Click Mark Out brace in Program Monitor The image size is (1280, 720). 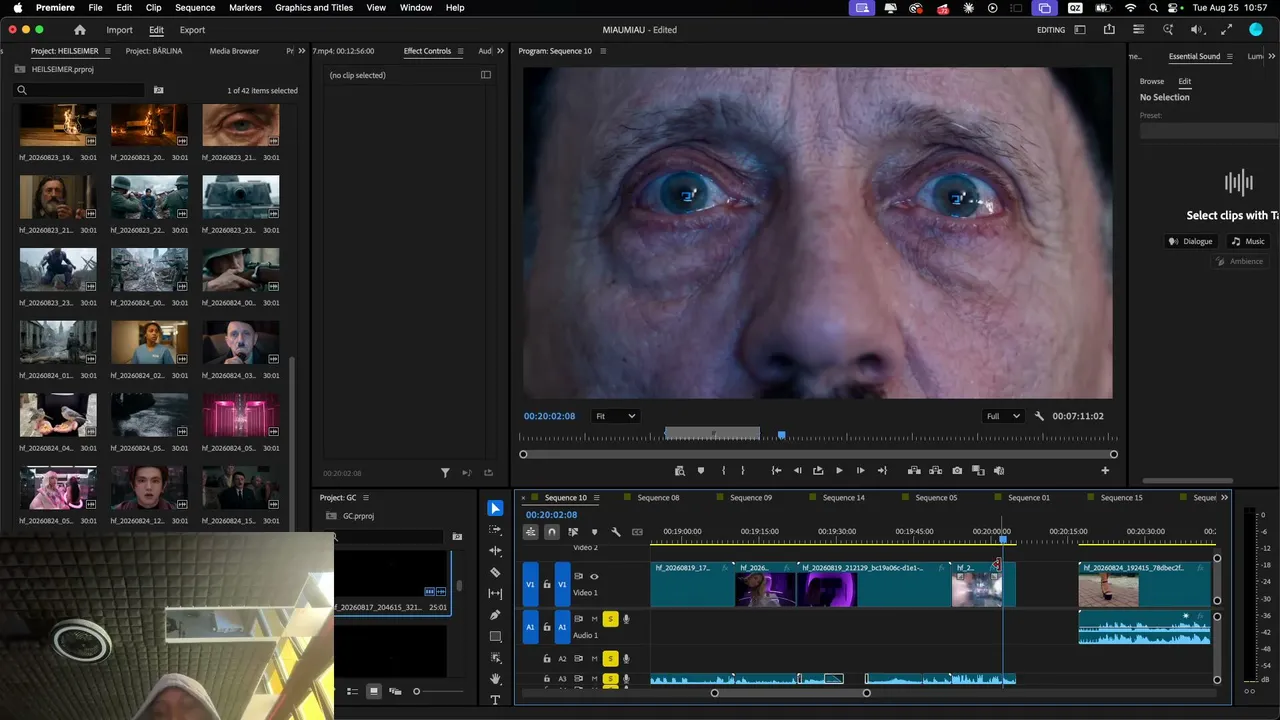[742, 471]
